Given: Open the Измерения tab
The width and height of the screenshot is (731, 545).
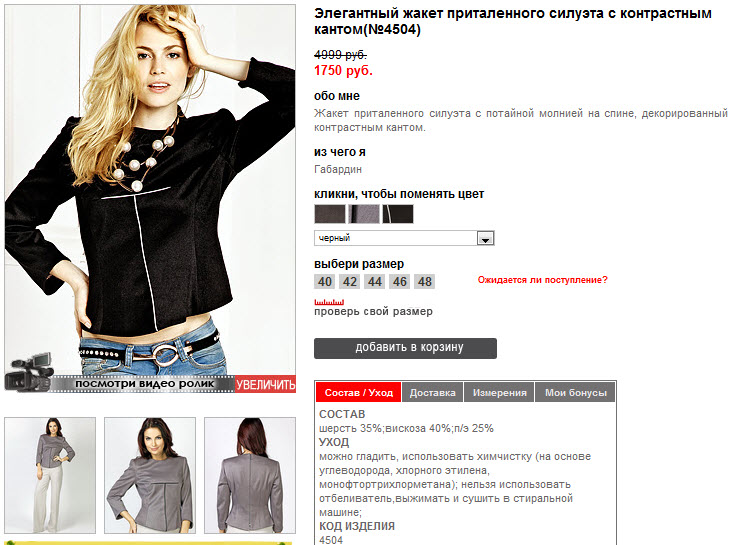Looking at the screenshot, I should [499, 393].
